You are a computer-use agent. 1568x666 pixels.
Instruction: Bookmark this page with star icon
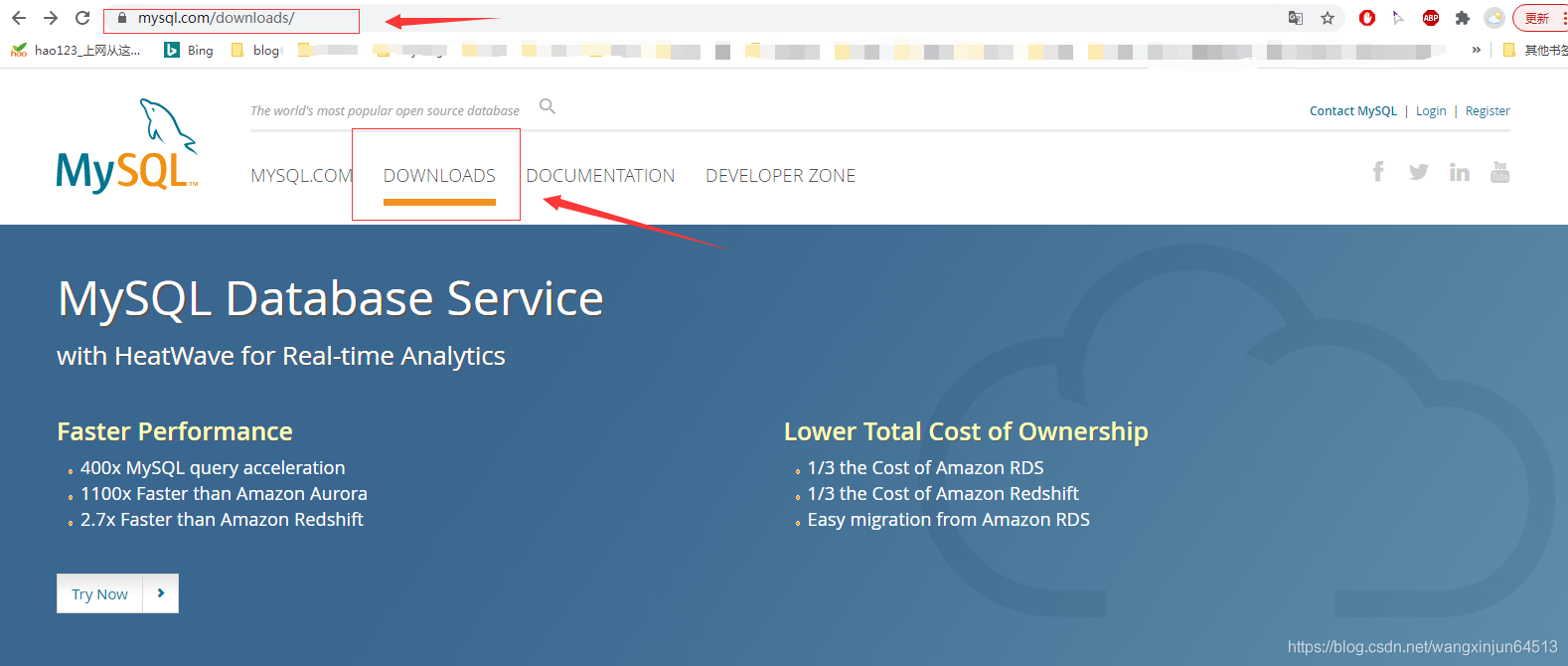coord(1328,18)
